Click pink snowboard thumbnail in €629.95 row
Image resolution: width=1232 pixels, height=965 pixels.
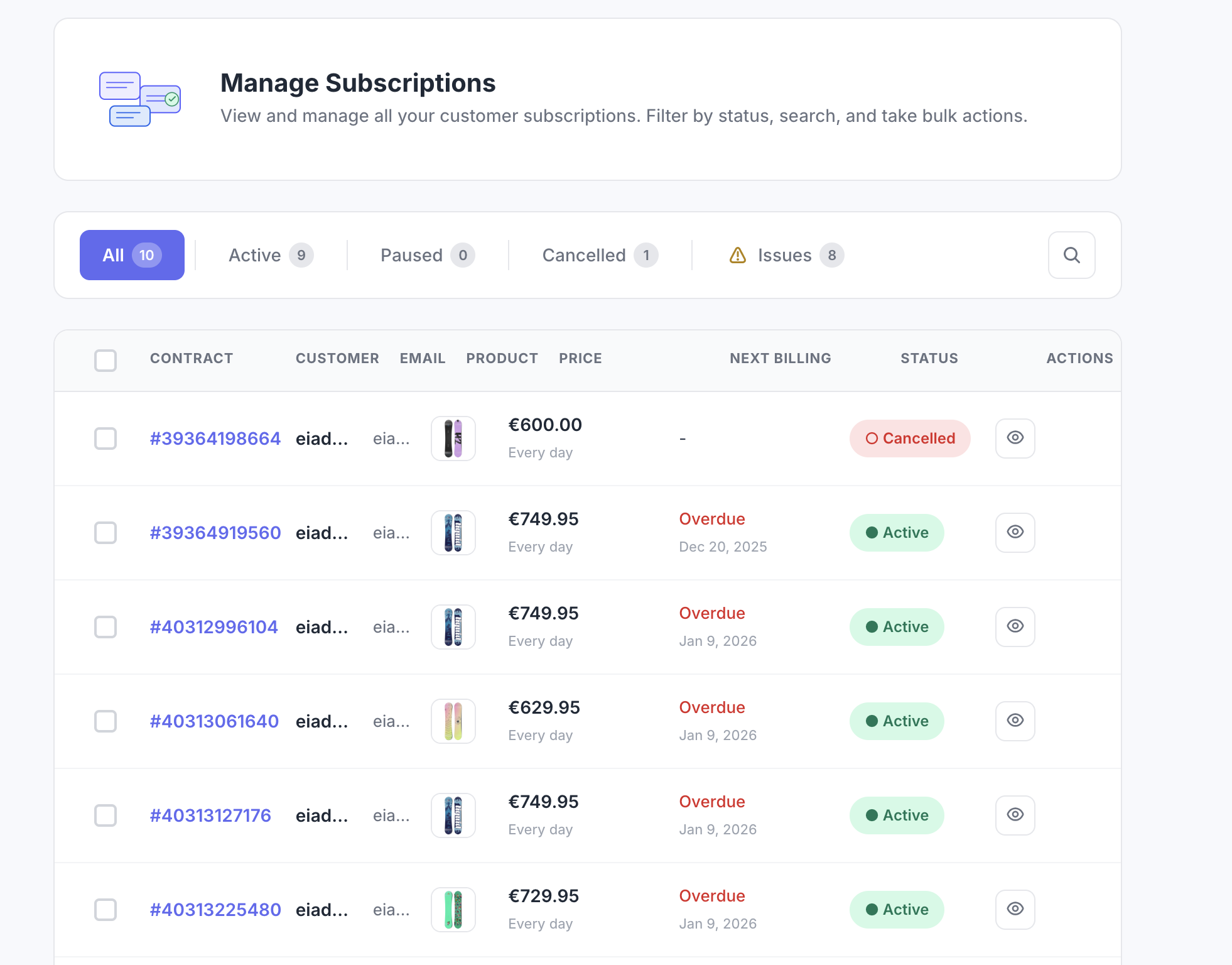click(x=453, y=721)
